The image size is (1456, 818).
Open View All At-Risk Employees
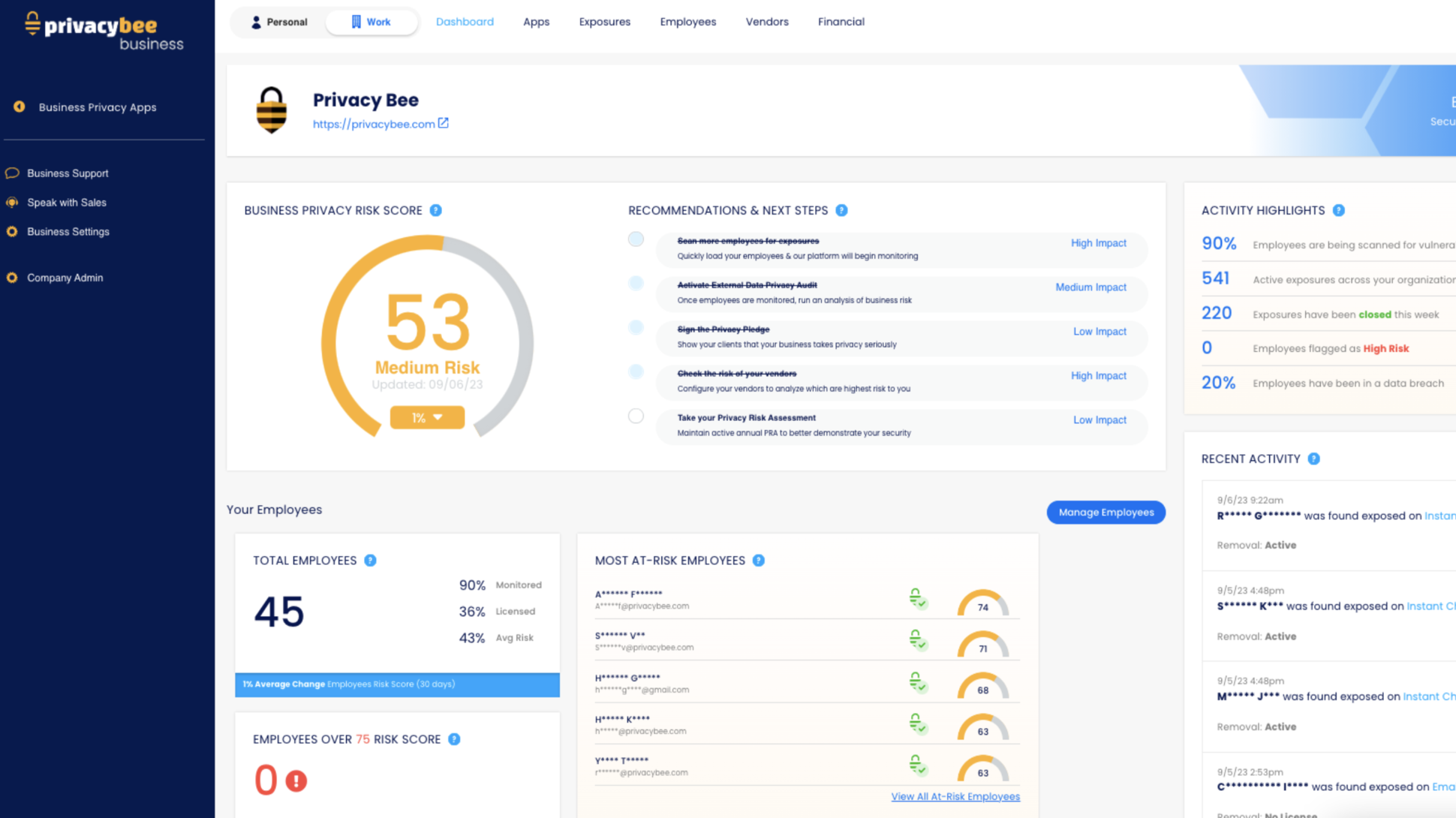(955, 796)
